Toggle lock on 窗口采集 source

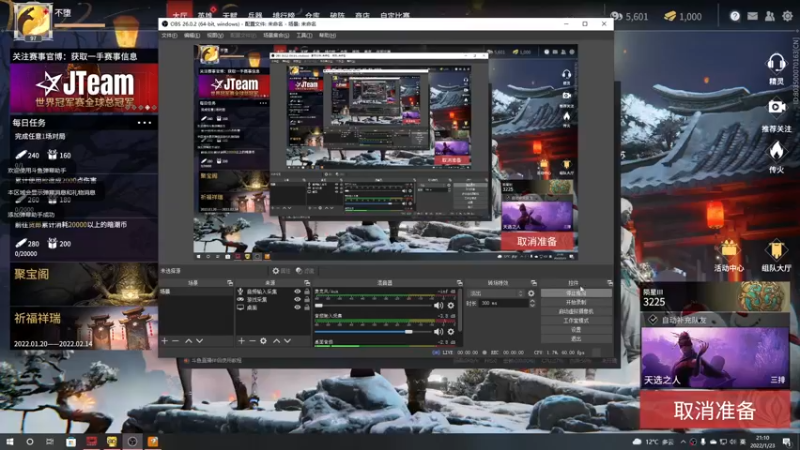pos(307,299)
